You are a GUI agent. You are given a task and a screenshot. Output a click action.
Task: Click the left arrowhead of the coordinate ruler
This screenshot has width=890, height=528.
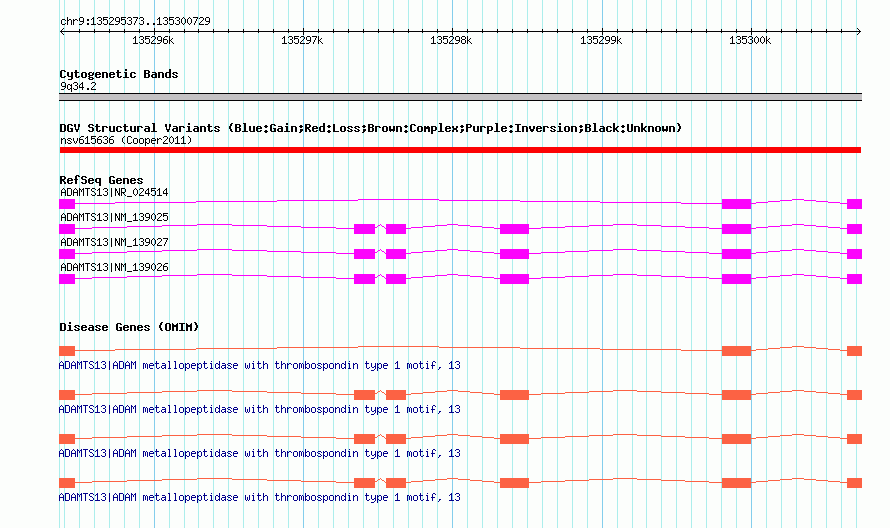click(62, 31)
